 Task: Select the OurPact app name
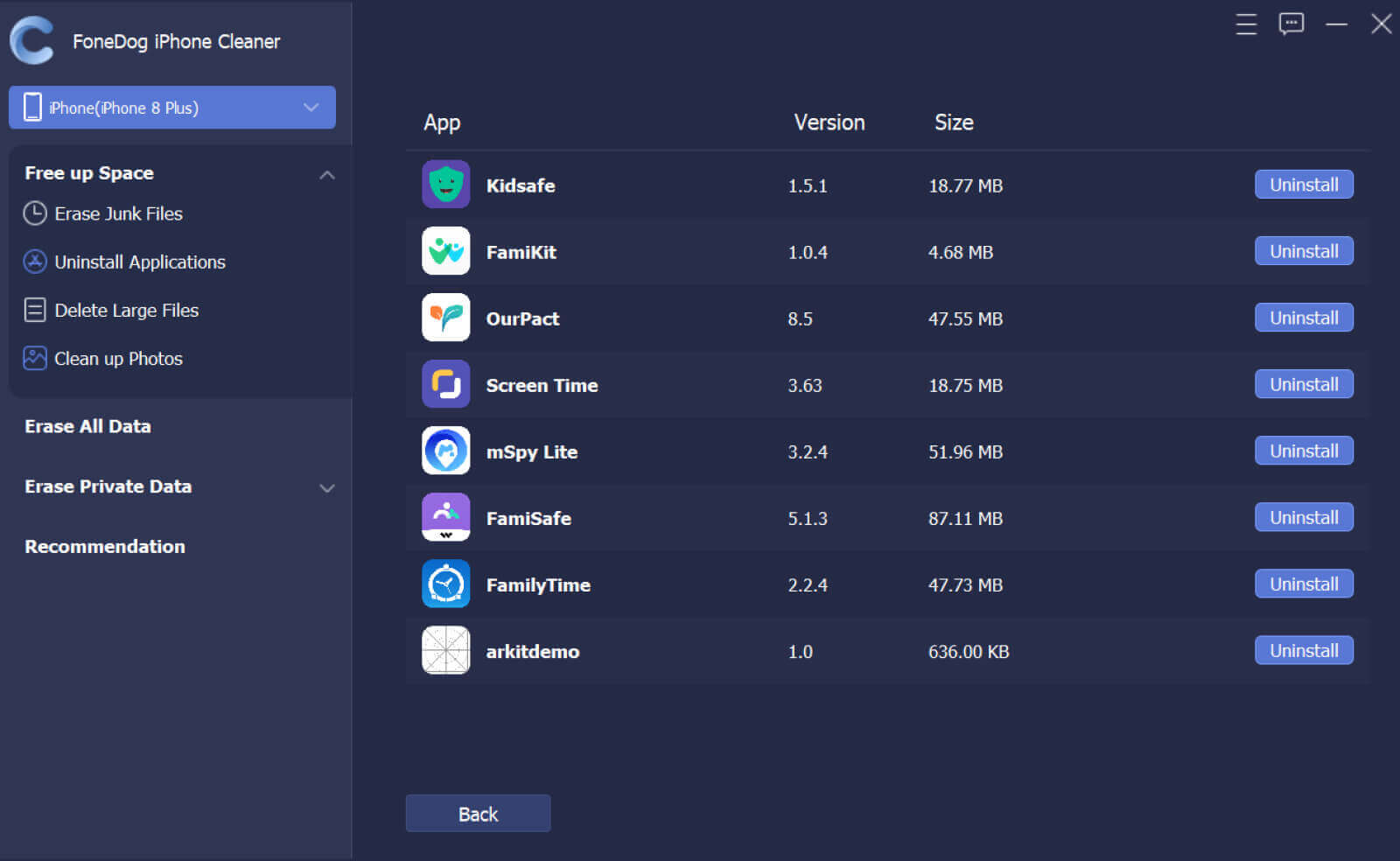pos(522,318)
